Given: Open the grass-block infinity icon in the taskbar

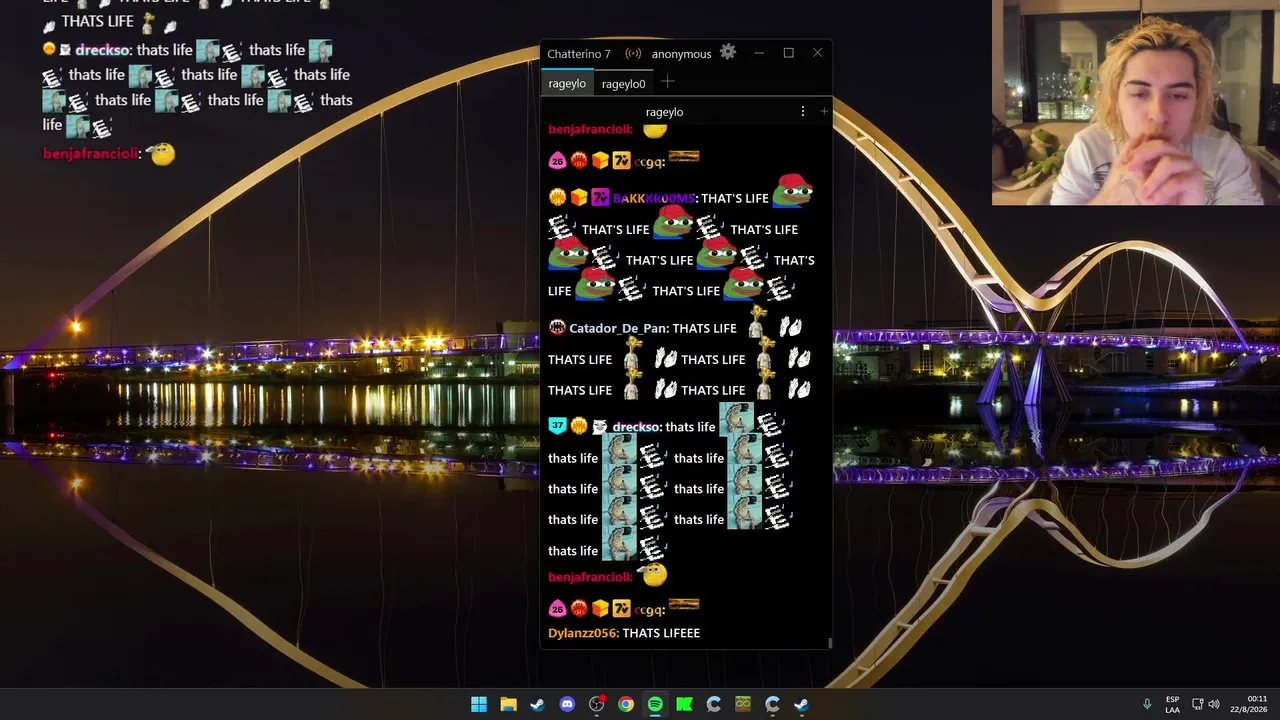Looking at the screenshot, I should 743,704.
